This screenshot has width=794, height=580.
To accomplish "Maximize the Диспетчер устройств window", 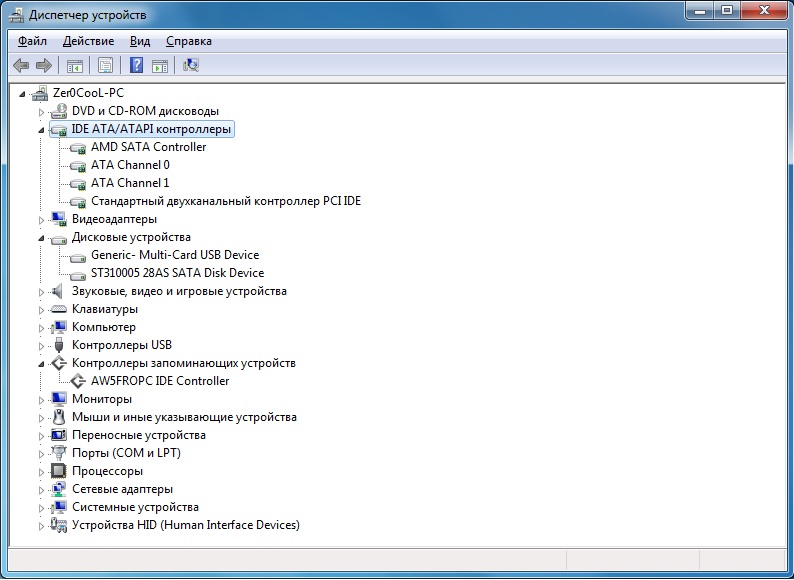I will click(727, 10).
